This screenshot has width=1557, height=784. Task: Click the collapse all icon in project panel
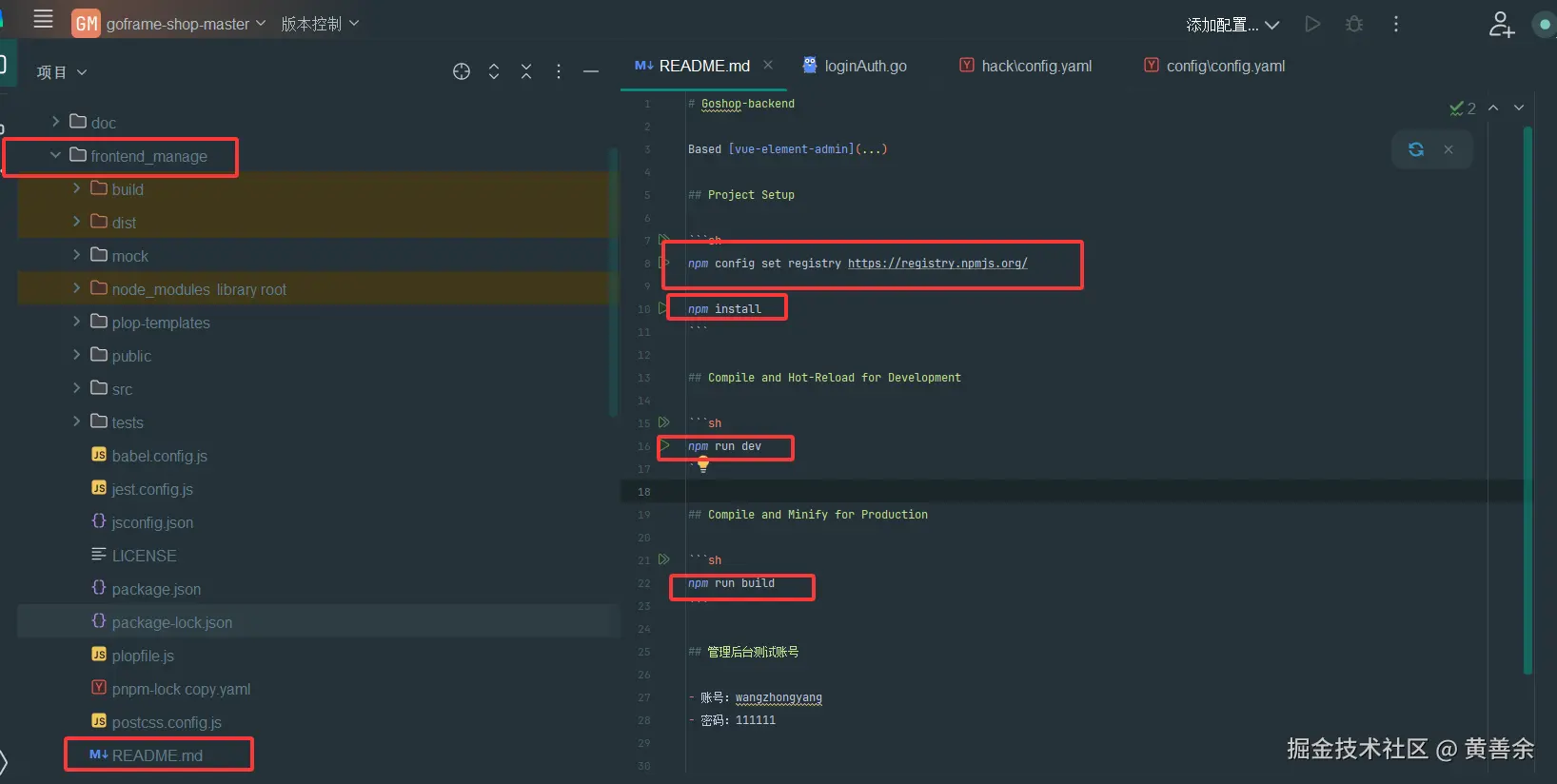tap(526, 71)
